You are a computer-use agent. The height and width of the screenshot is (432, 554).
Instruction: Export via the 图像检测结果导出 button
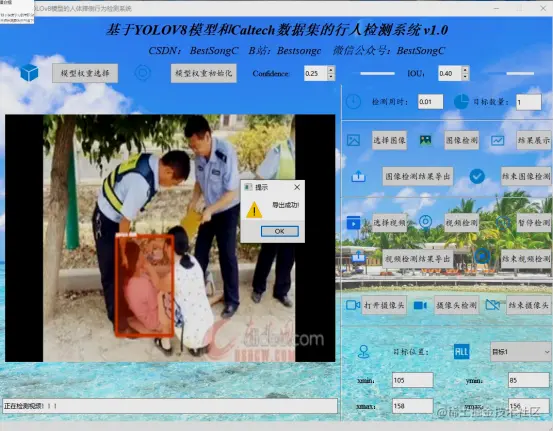(x=418, y=176)
